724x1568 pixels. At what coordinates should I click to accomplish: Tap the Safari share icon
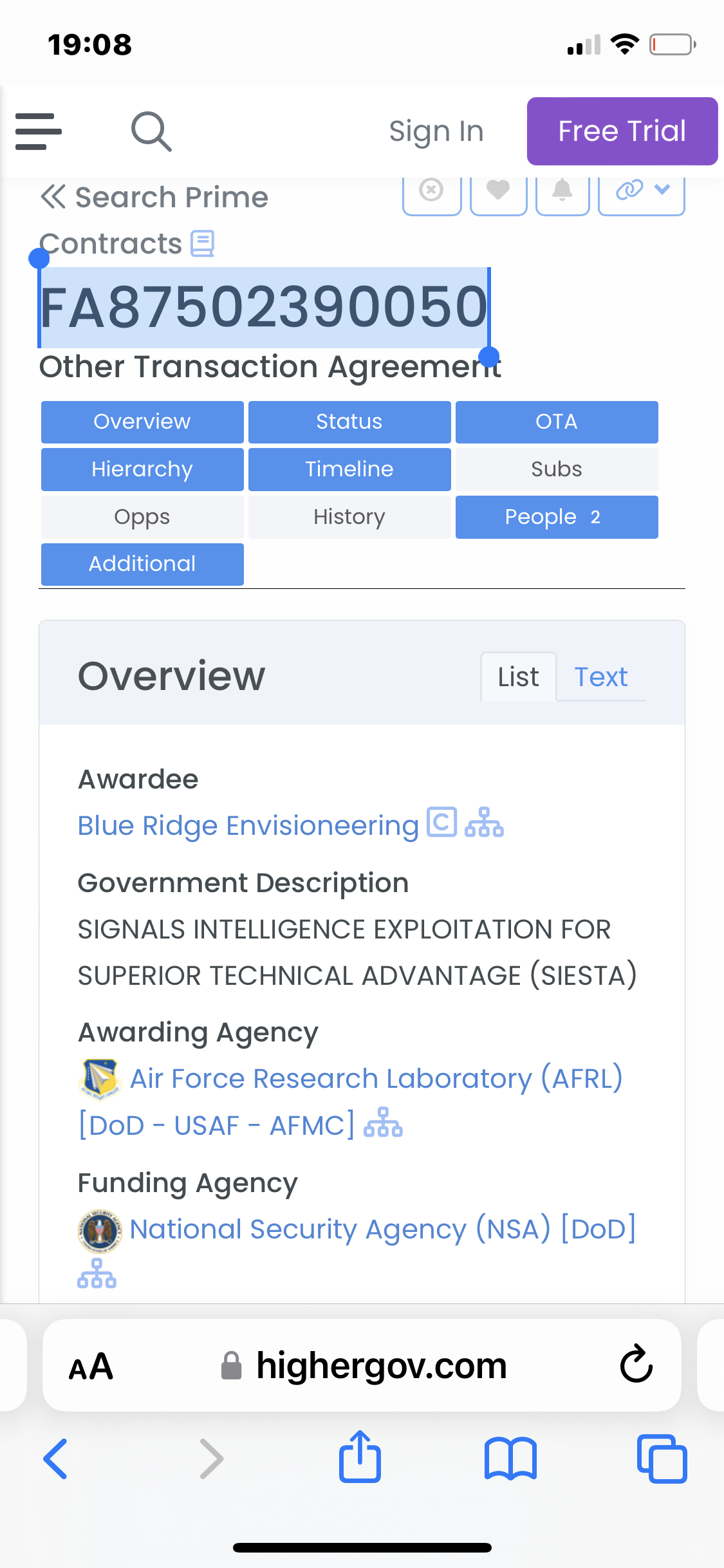pos(360,1457)
